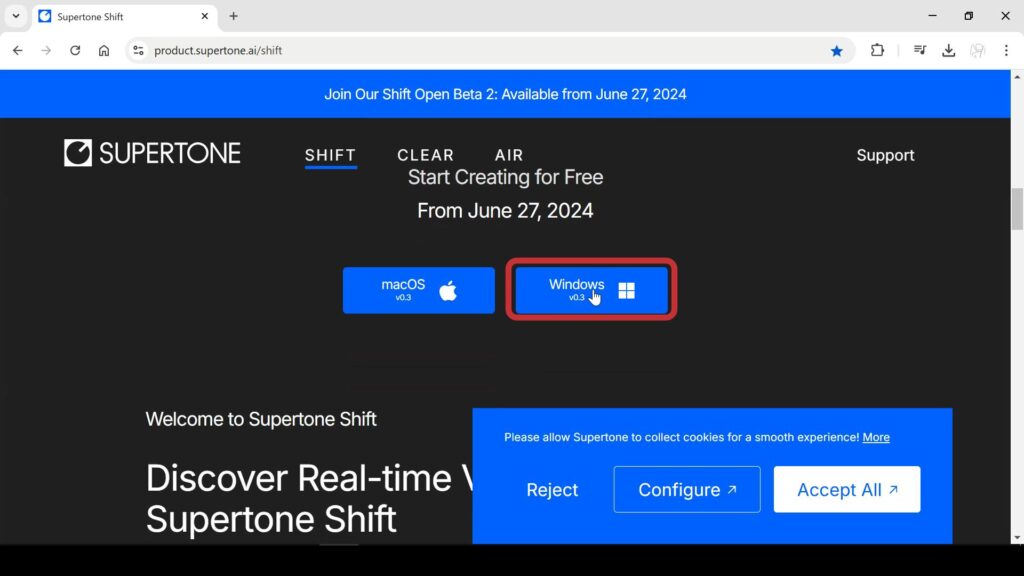Viewport: 1024px width, 576px height.
Task: Download the macOS v0.3 version
Action: click(418, 290)
